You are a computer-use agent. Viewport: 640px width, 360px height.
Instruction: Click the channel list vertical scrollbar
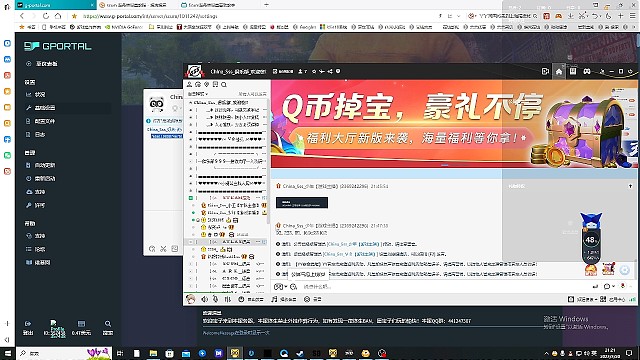268,161
